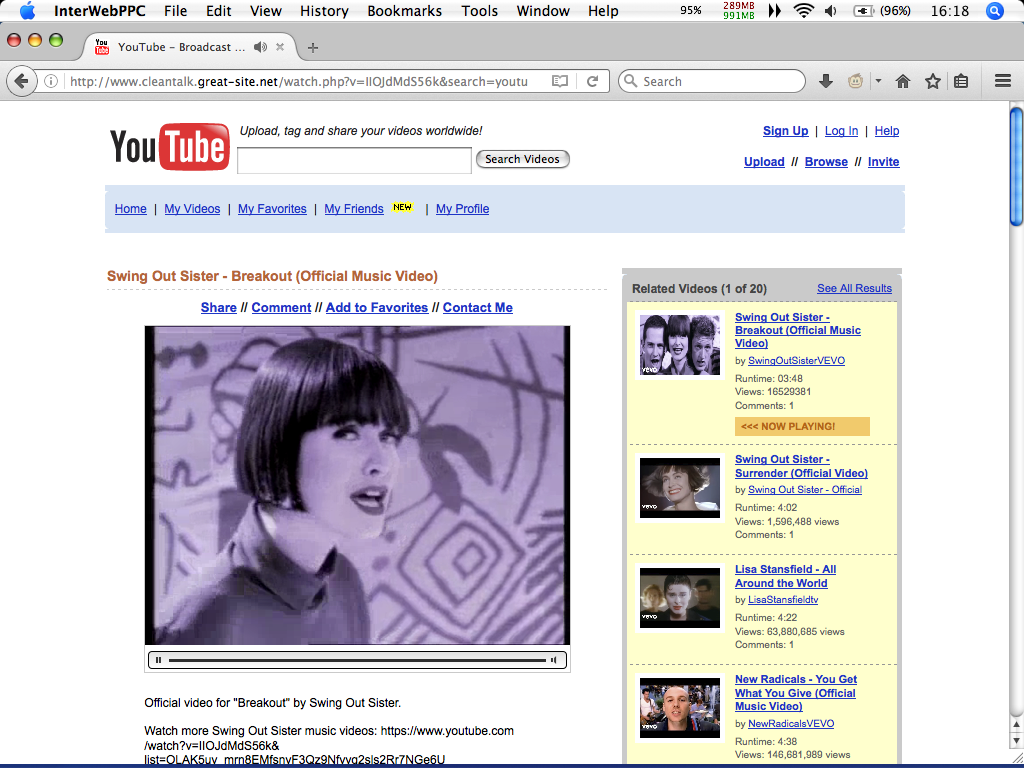Click the player volume icon
The width and height of the screenshot is (1024, 768).
click(x=554, y=660)
